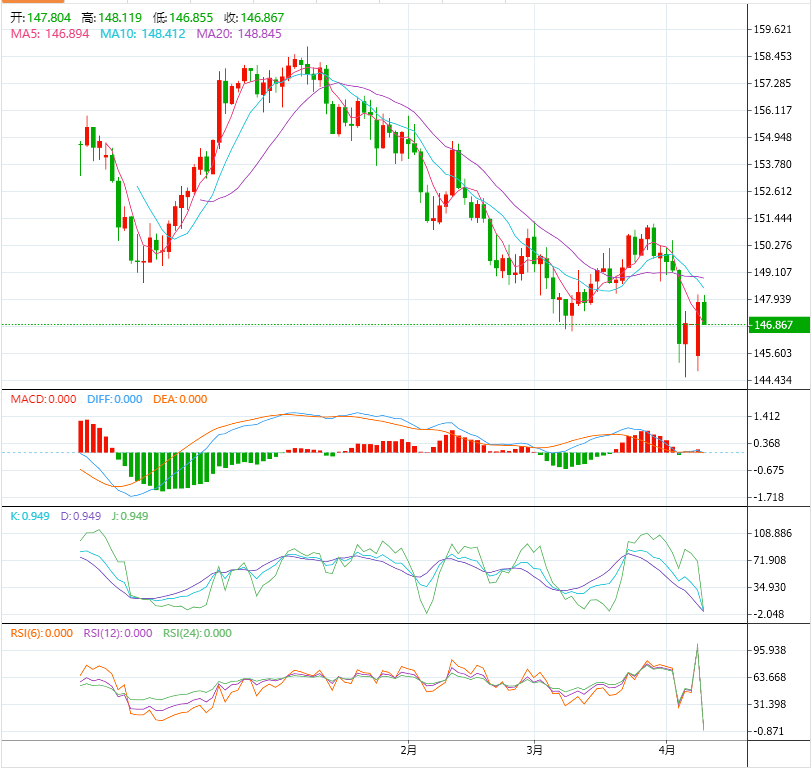Click the MACD: 0.000 indicator label
This screenshot has width=811, height=770.
click(43, 399)
